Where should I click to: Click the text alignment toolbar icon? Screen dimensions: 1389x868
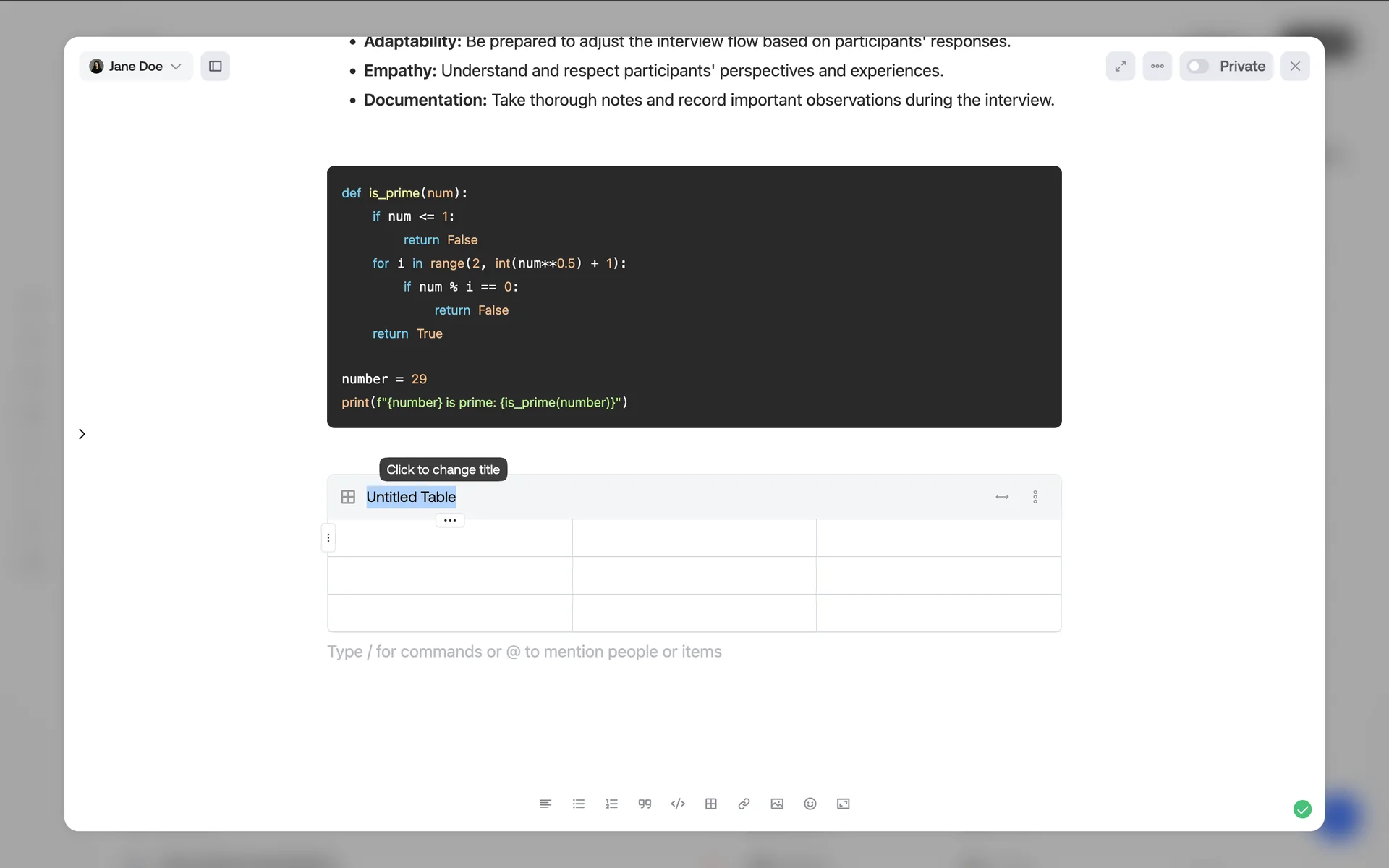click(x=545, y=804)
